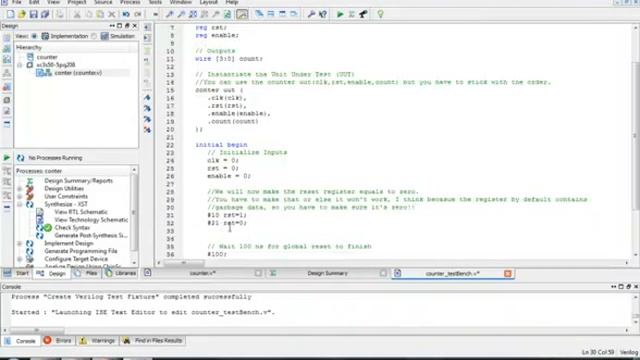Show the Errors console tab

[x=58, y=340]
